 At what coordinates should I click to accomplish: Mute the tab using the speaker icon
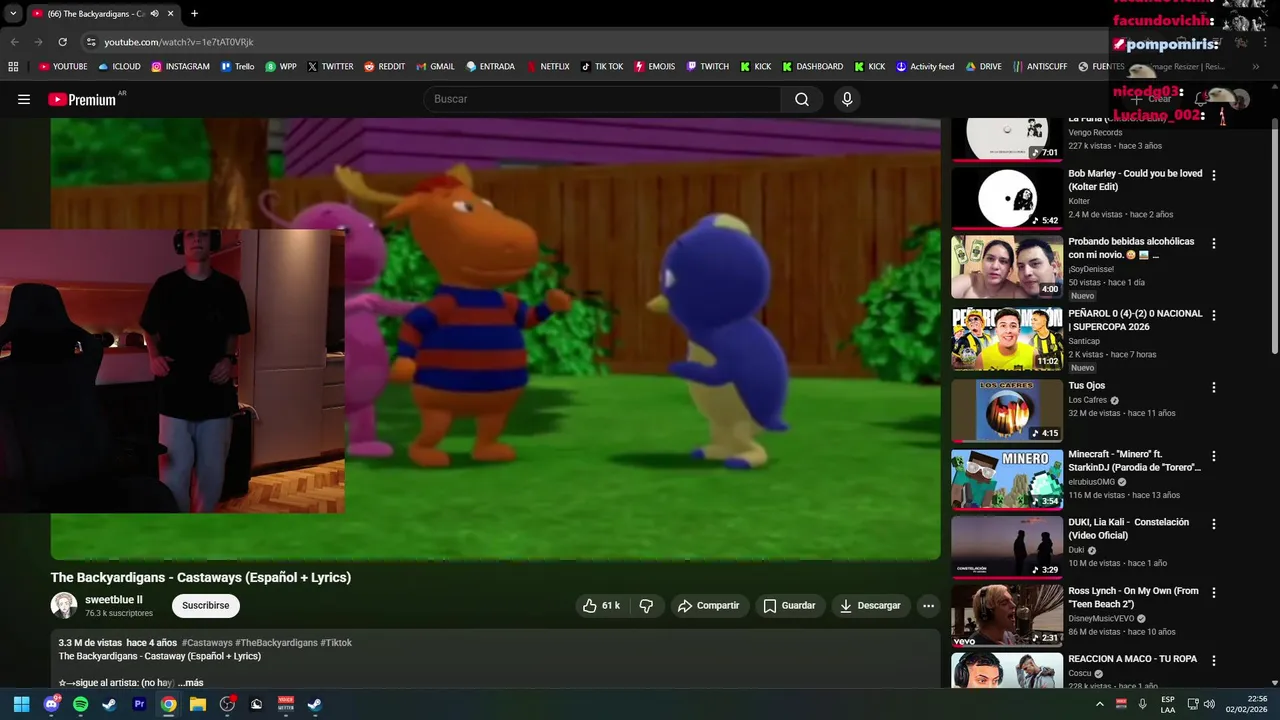pyautogui.click(x=154, y=14)
